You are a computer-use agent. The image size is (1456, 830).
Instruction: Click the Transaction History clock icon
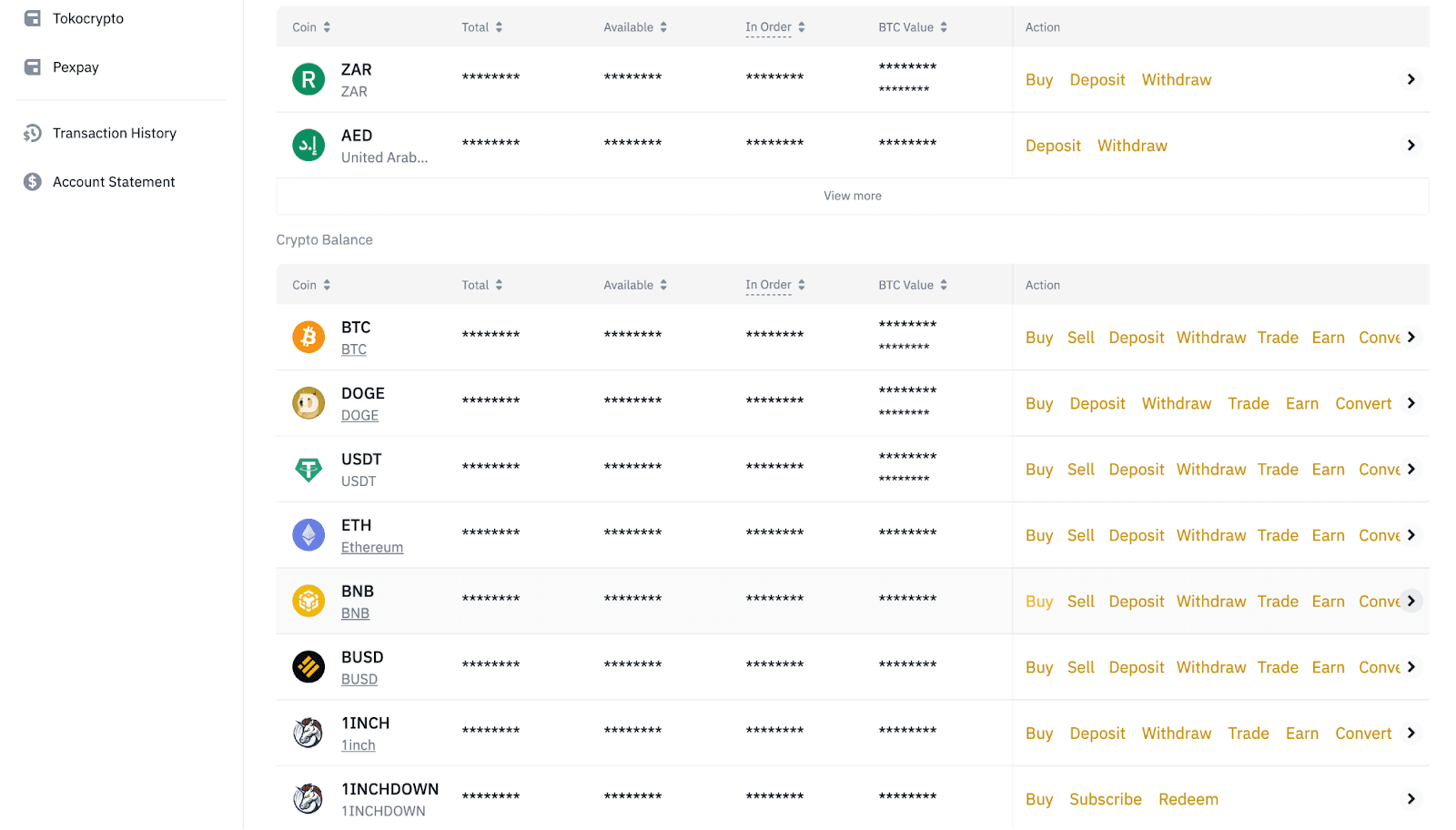(33, 133)
